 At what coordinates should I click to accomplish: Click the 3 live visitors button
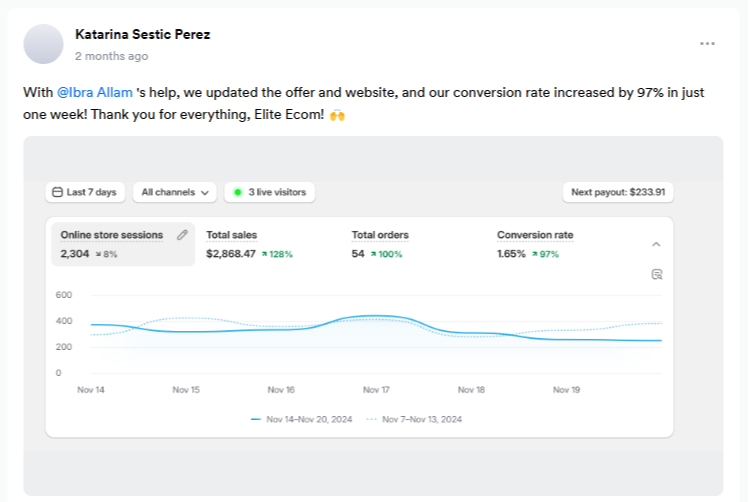[270, 192]
